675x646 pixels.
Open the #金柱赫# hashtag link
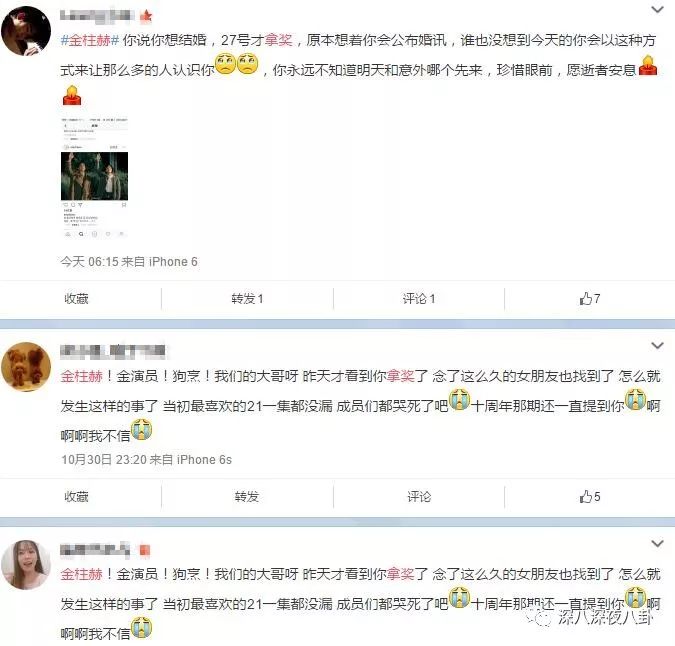click(90, 40)
